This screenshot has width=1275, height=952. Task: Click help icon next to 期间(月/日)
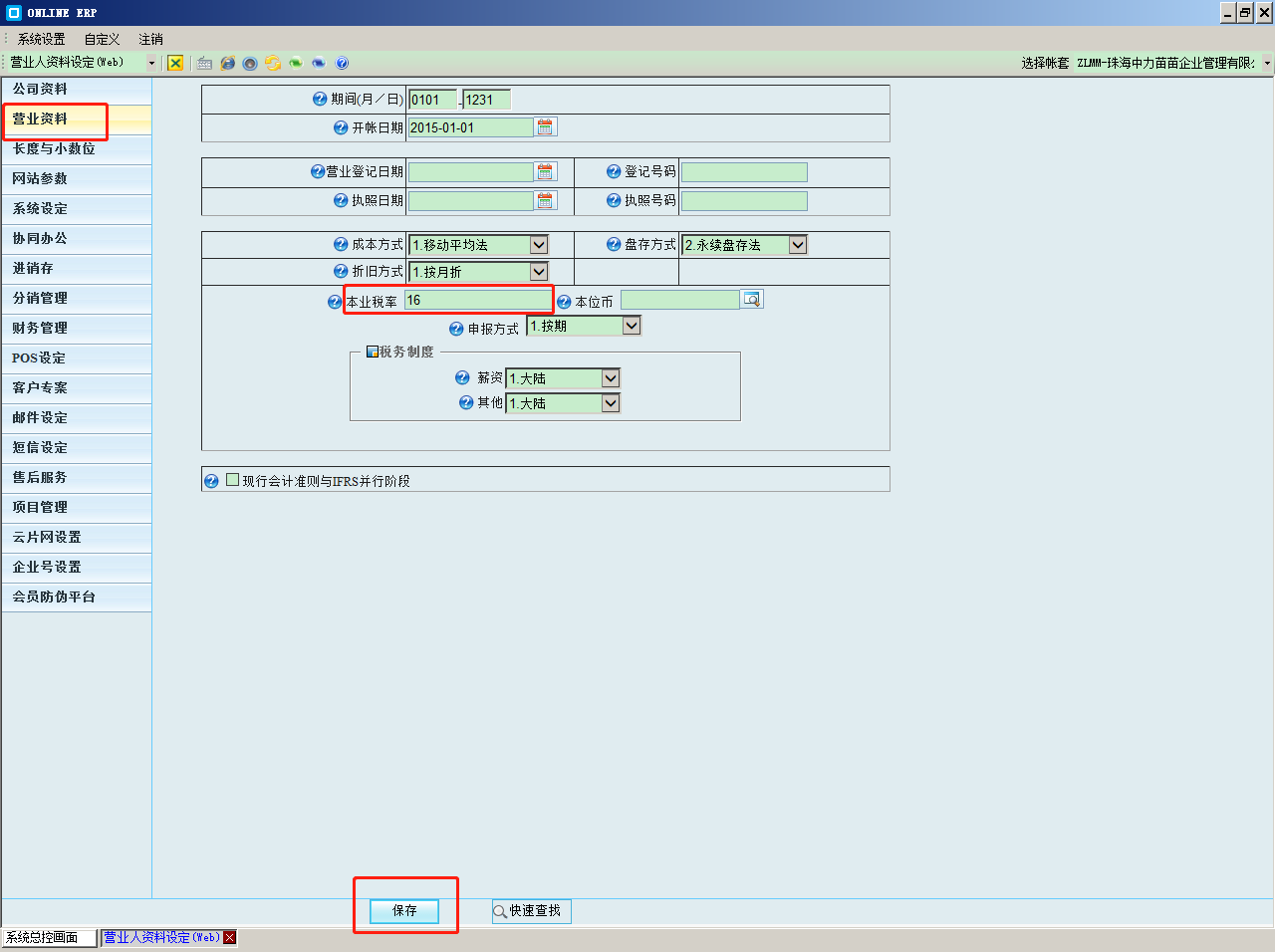pyautogui.click(x=320, y=99)
